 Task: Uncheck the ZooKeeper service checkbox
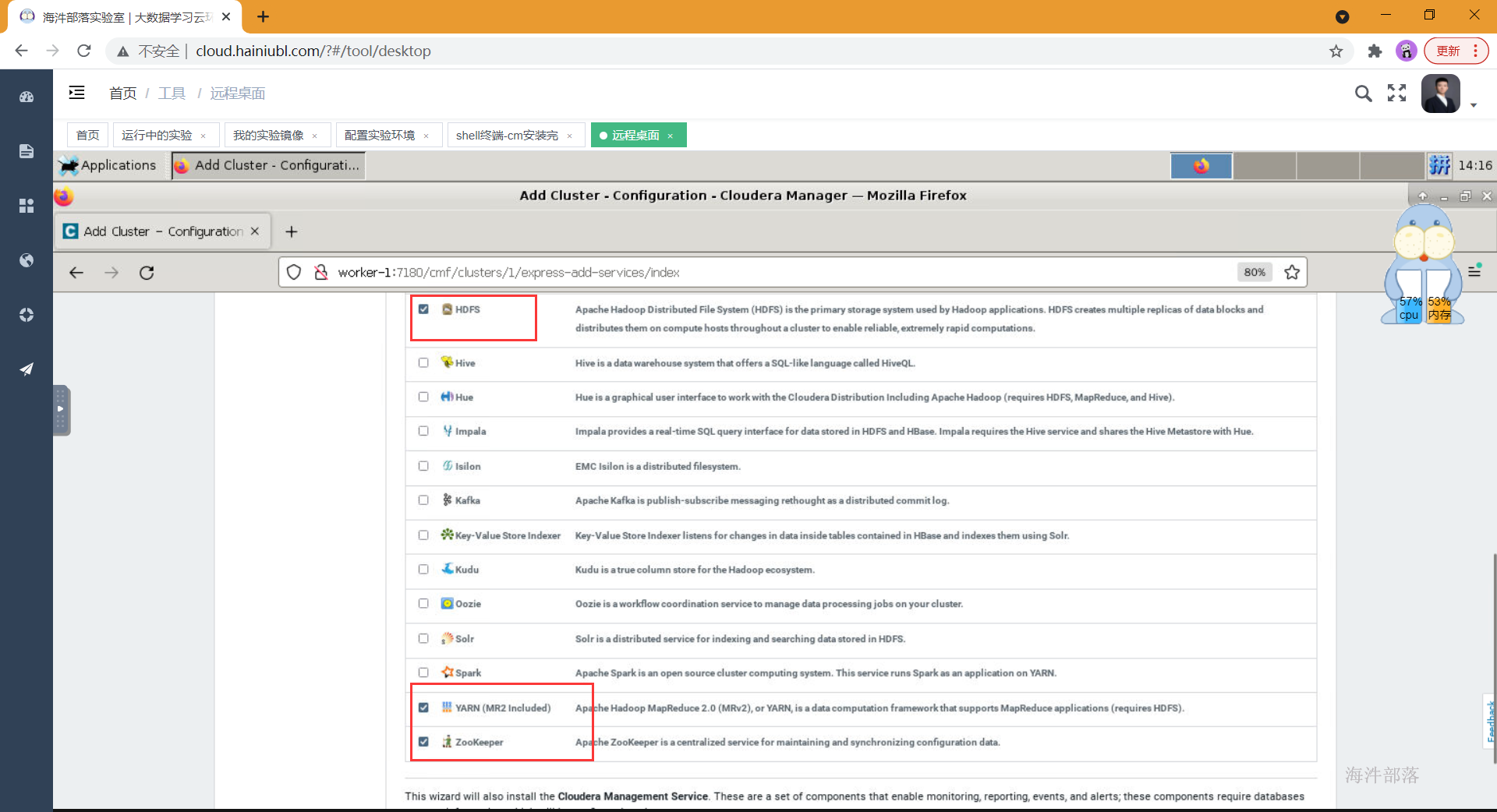(423, 742)
